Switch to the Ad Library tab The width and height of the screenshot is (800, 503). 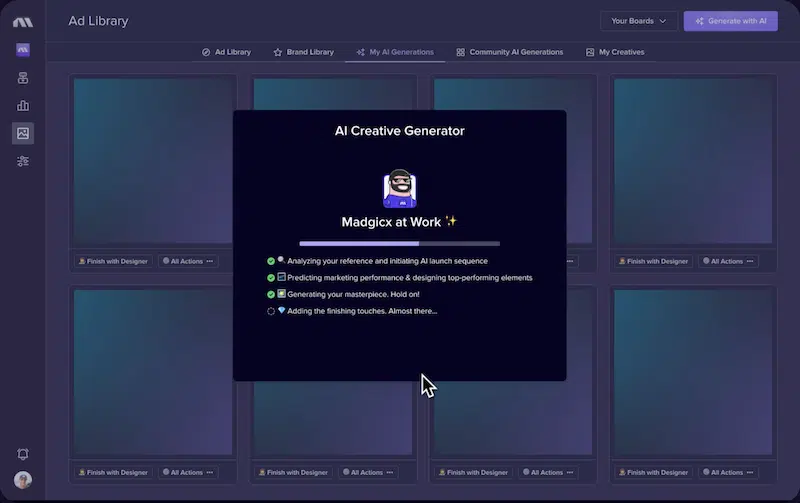click(x=227, y=52)
